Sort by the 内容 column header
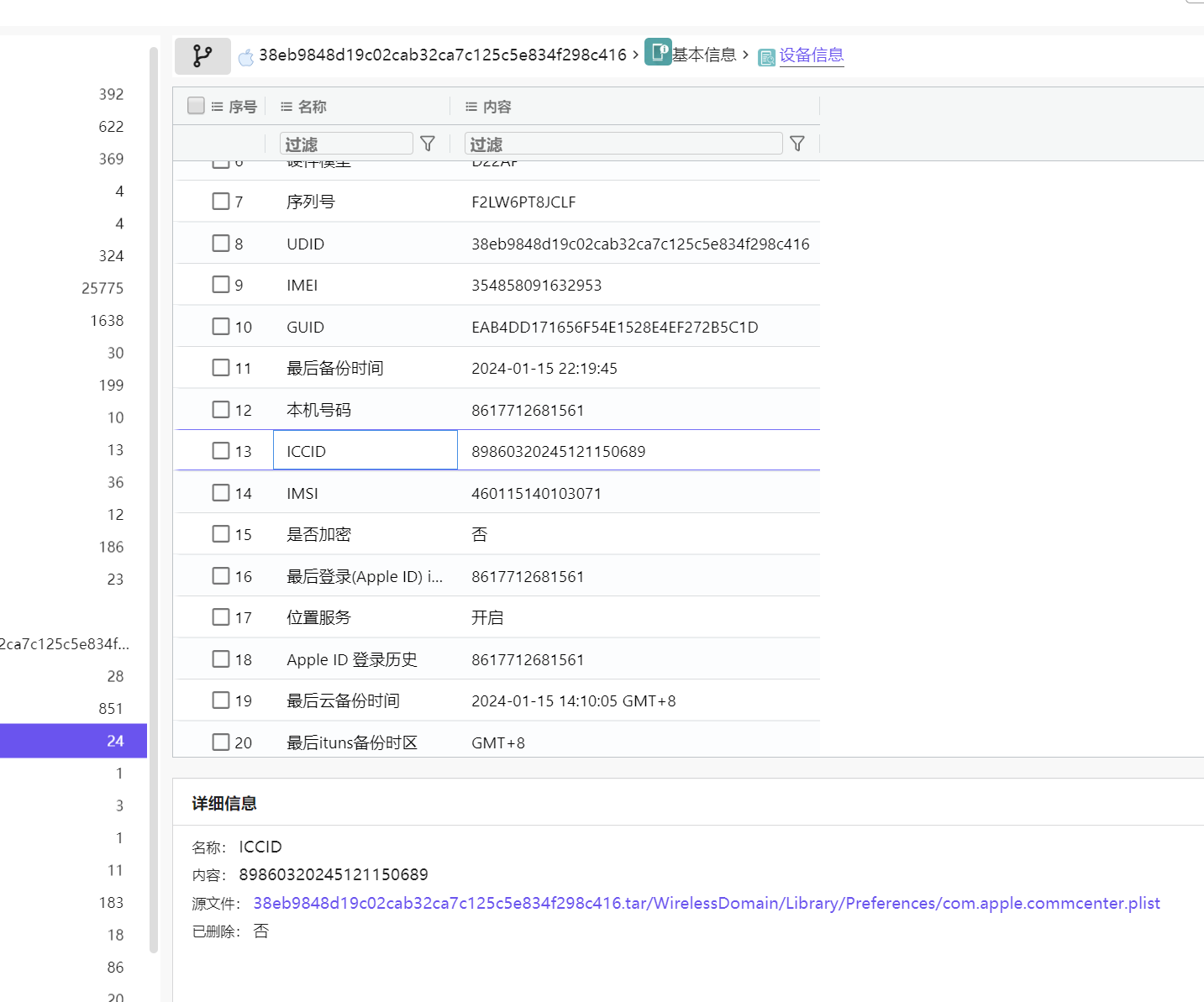1204x1002 pixels. (x=497, y=107)
